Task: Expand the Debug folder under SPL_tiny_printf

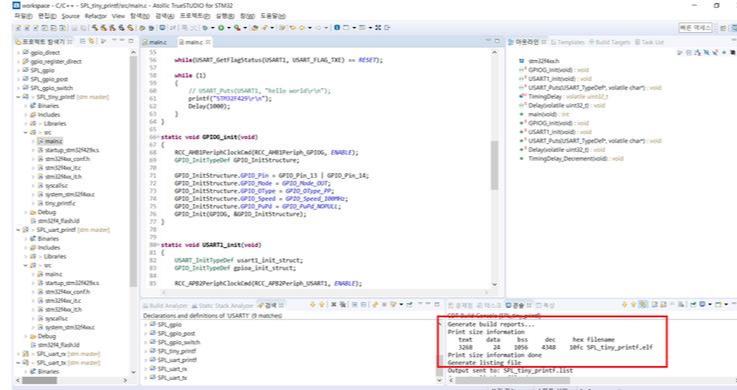Action: click(x=26, y=212)
